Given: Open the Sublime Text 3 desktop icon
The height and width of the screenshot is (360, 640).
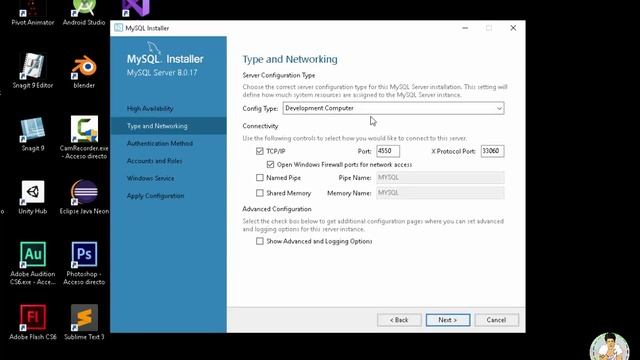Looking at the screenshot, I should [84, 322].
